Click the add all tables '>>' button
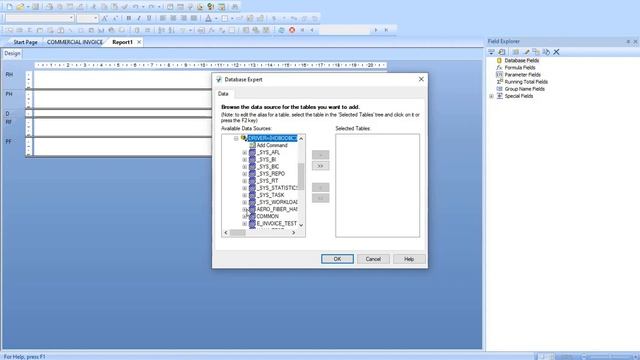 [x=320, y=166]
